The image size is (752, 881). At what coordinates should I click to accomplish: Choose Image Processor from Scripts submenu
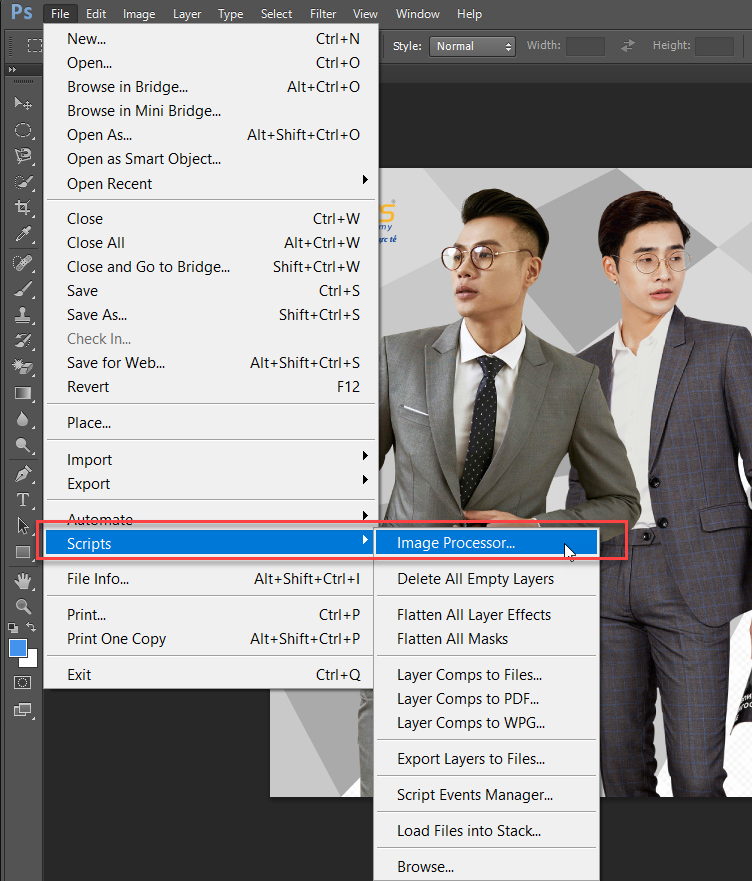point(456,543)
